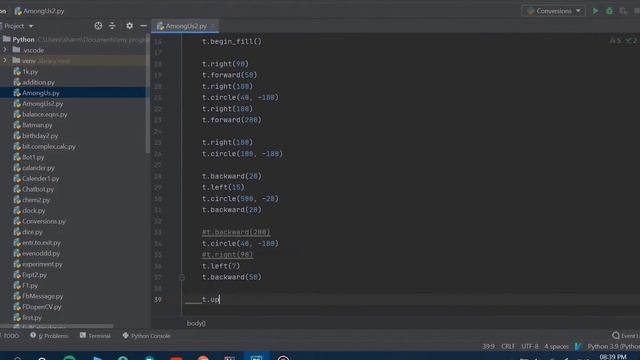Open the Project view dropdown
640x360 pixels.
tap(18, 26)
